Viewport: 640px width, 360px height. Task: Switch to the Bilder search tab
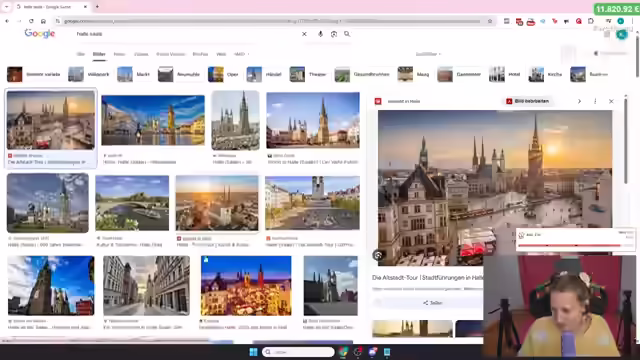tap(99, 54)
